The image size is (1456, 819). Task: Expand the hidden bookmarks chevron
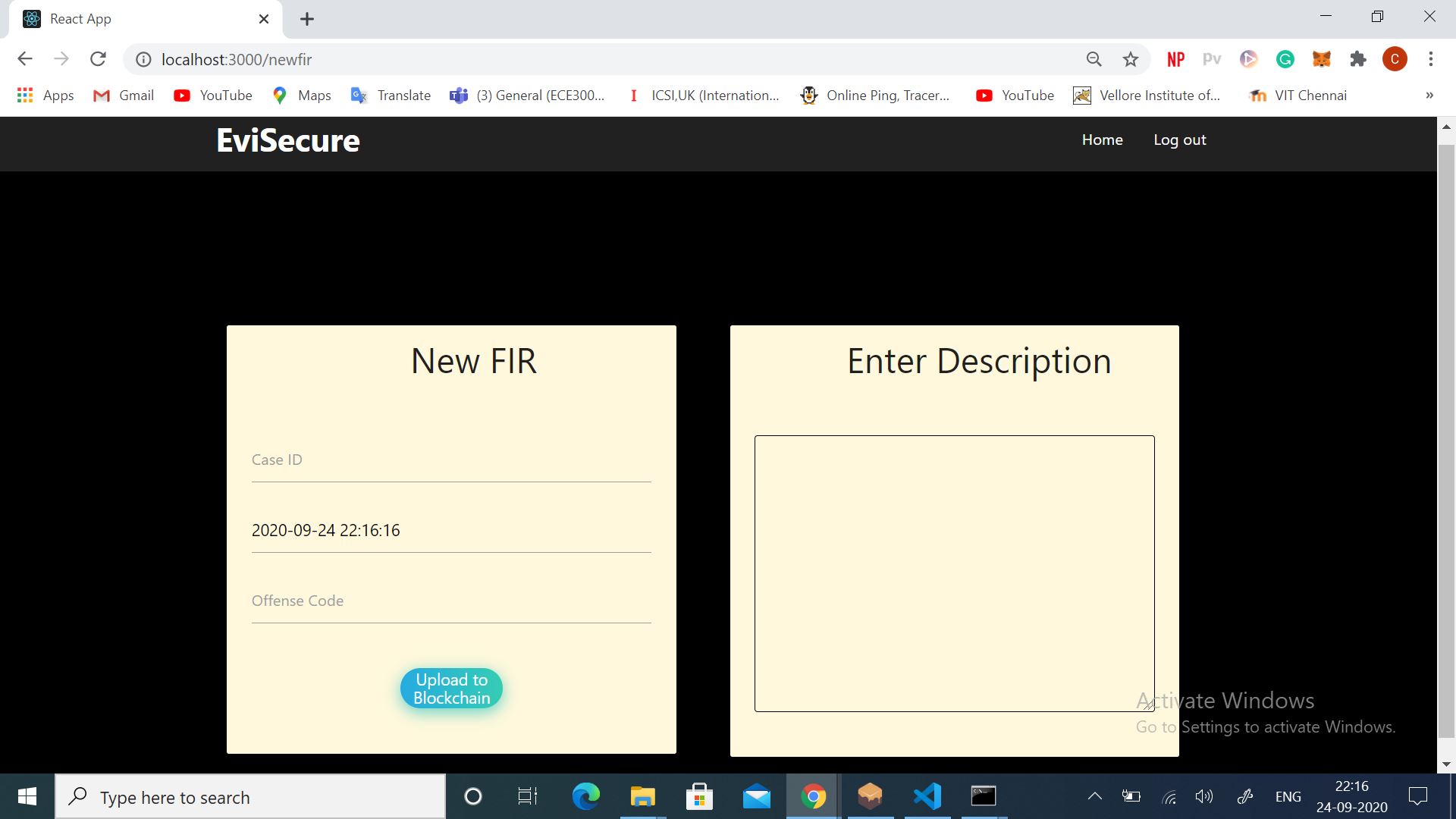(x=1429, y=96)
